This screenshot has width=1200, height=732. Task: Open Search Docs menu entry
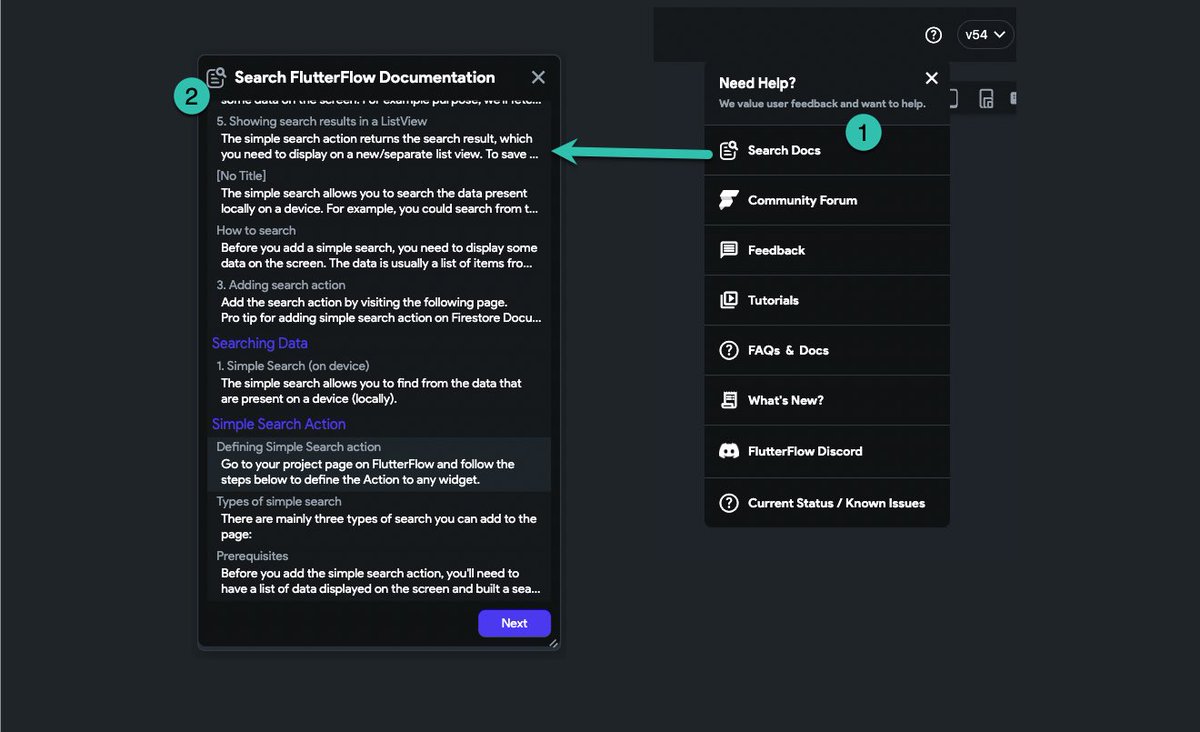(827, 150)
